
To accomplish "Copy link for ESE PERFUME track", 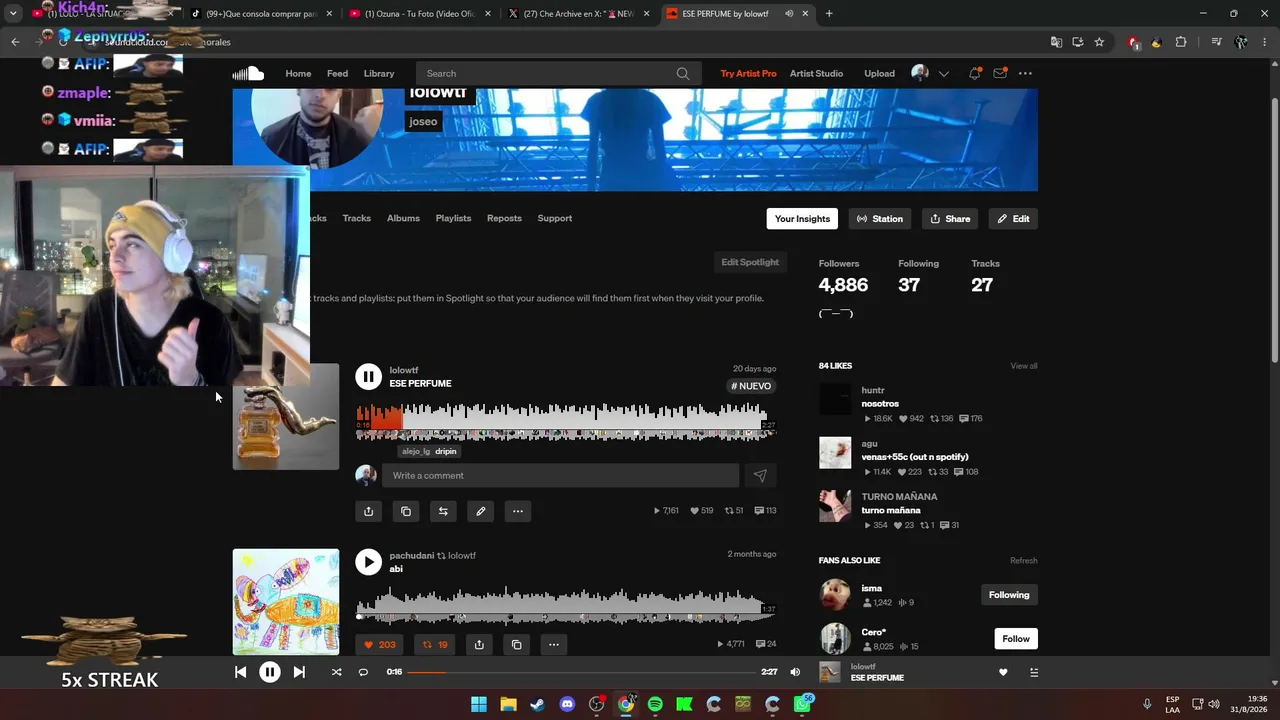I will (x=406, y=511).
